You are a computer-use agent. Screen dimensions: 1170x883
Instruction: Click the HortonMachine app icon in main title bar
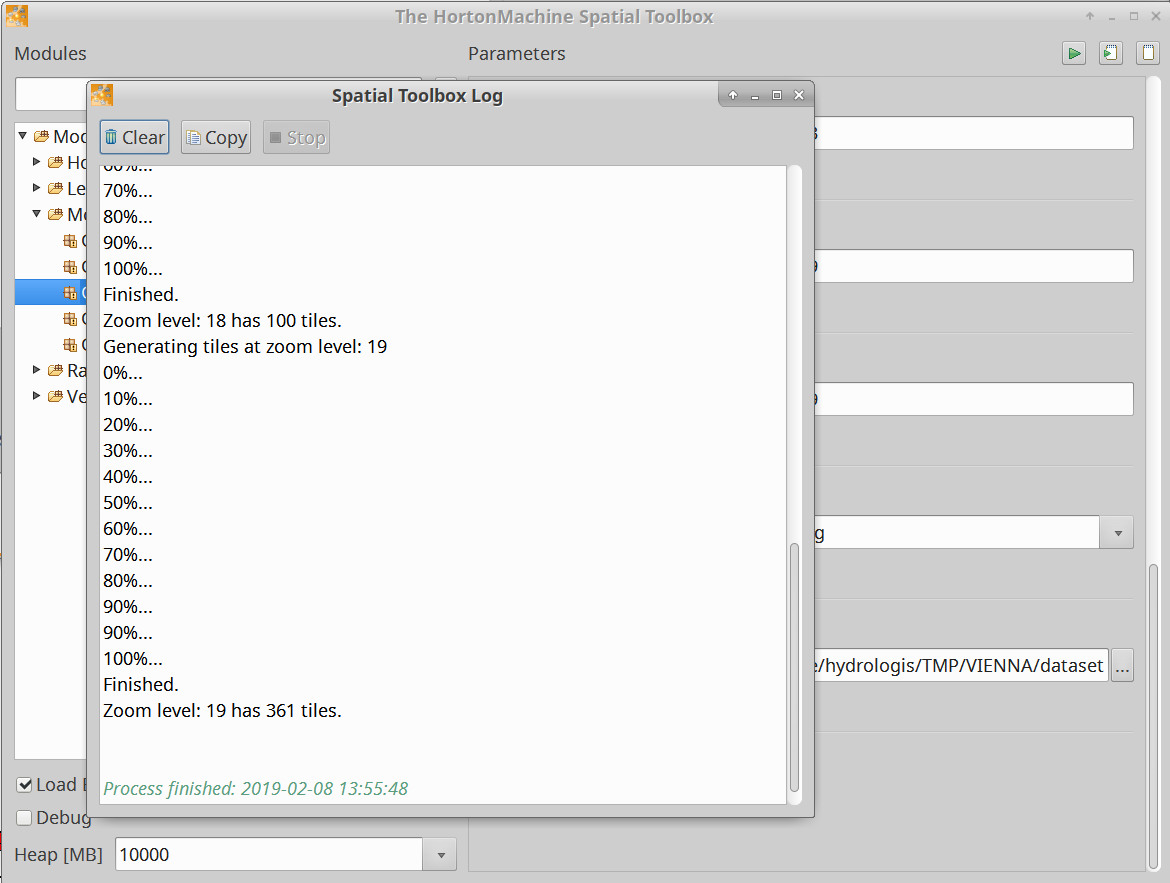tap(16, 16)
